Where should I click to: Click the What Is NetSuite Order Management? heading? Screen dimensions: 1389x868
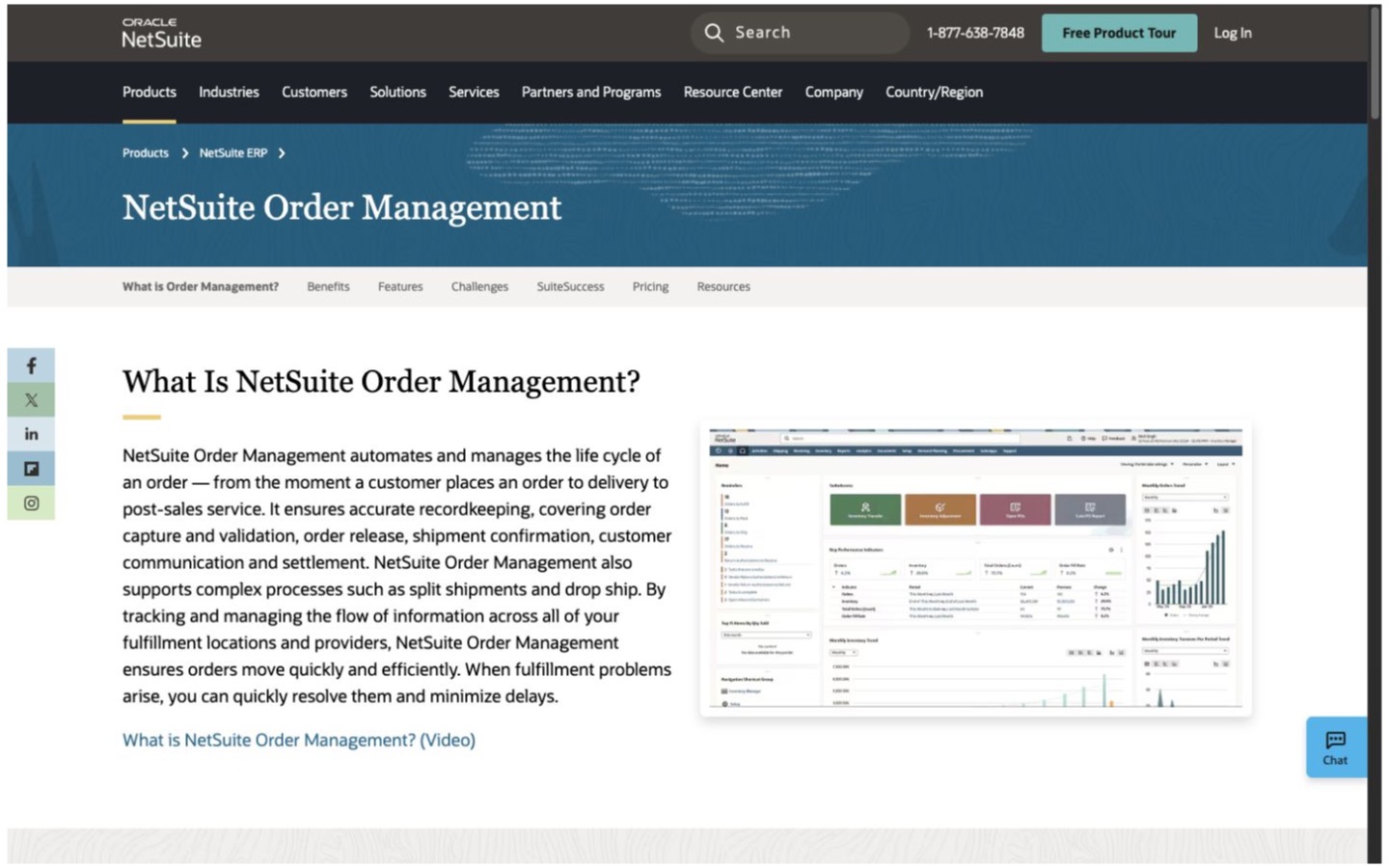click(381, 381)
